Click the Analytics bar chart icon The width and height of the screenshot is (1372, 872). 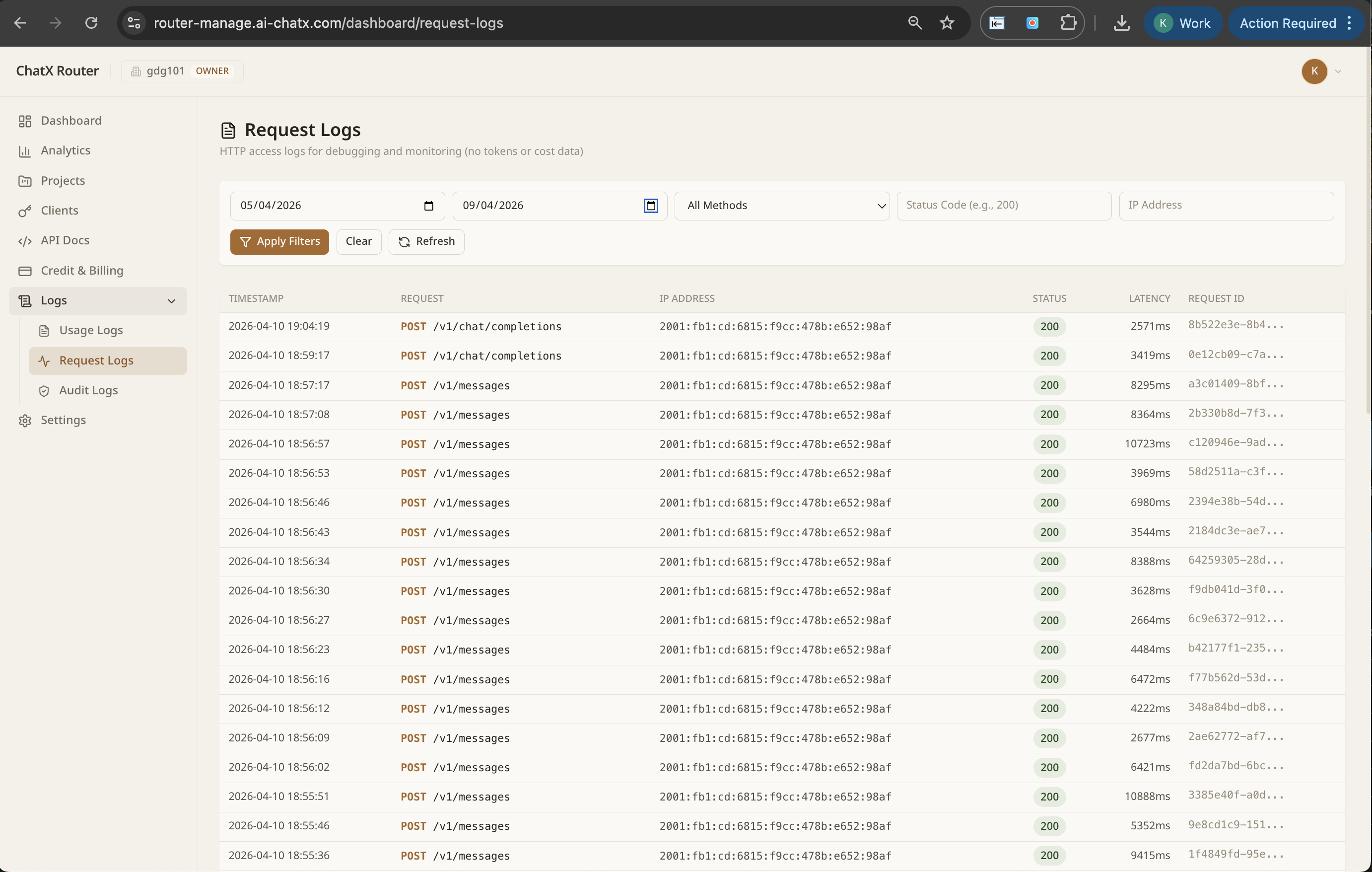tap(25, 151)
